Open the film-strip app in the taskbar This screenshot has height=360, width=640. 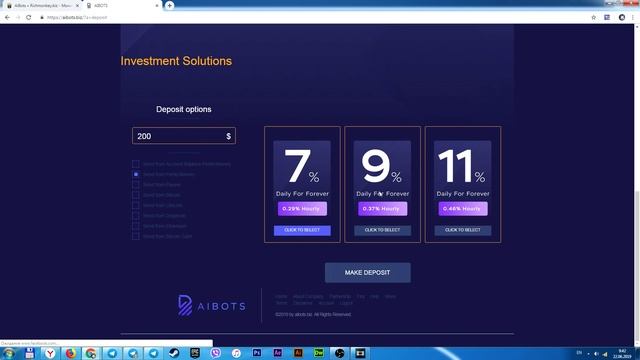click(360, 353)
